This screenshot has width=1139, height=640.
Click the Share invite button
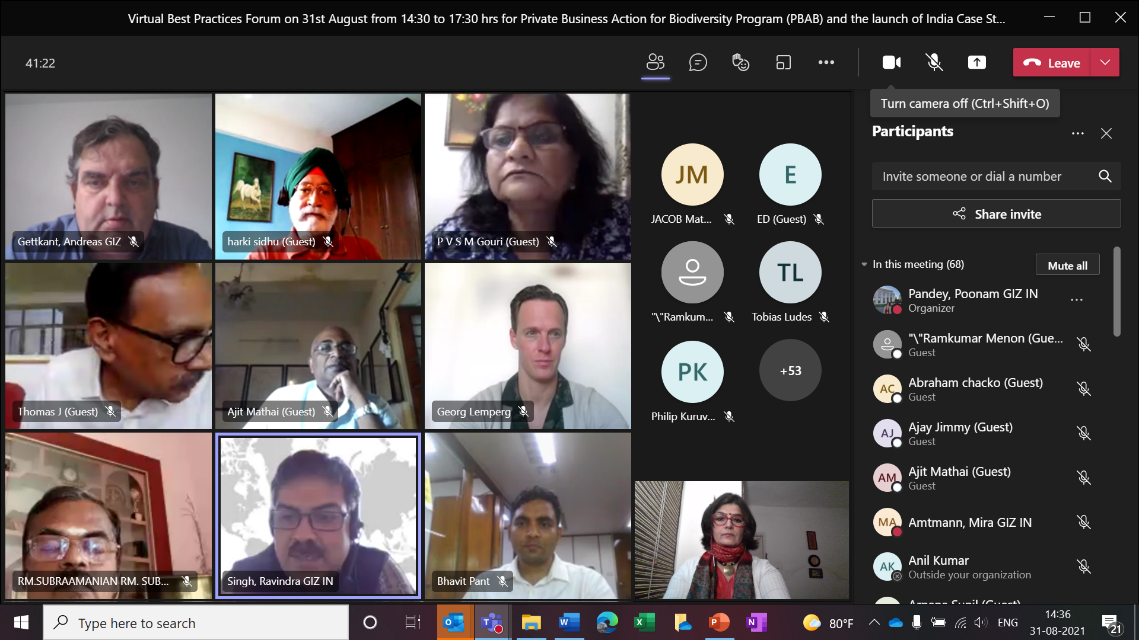pyautogui.click(x=996, y=214)
